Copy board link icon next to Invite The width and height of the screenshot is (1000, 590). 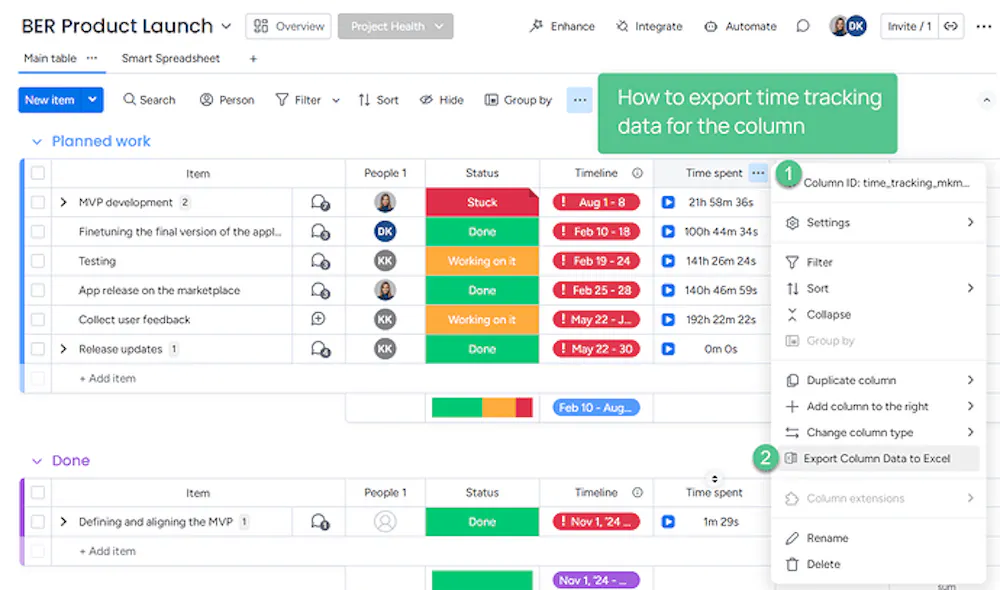[x=951, y=26]
